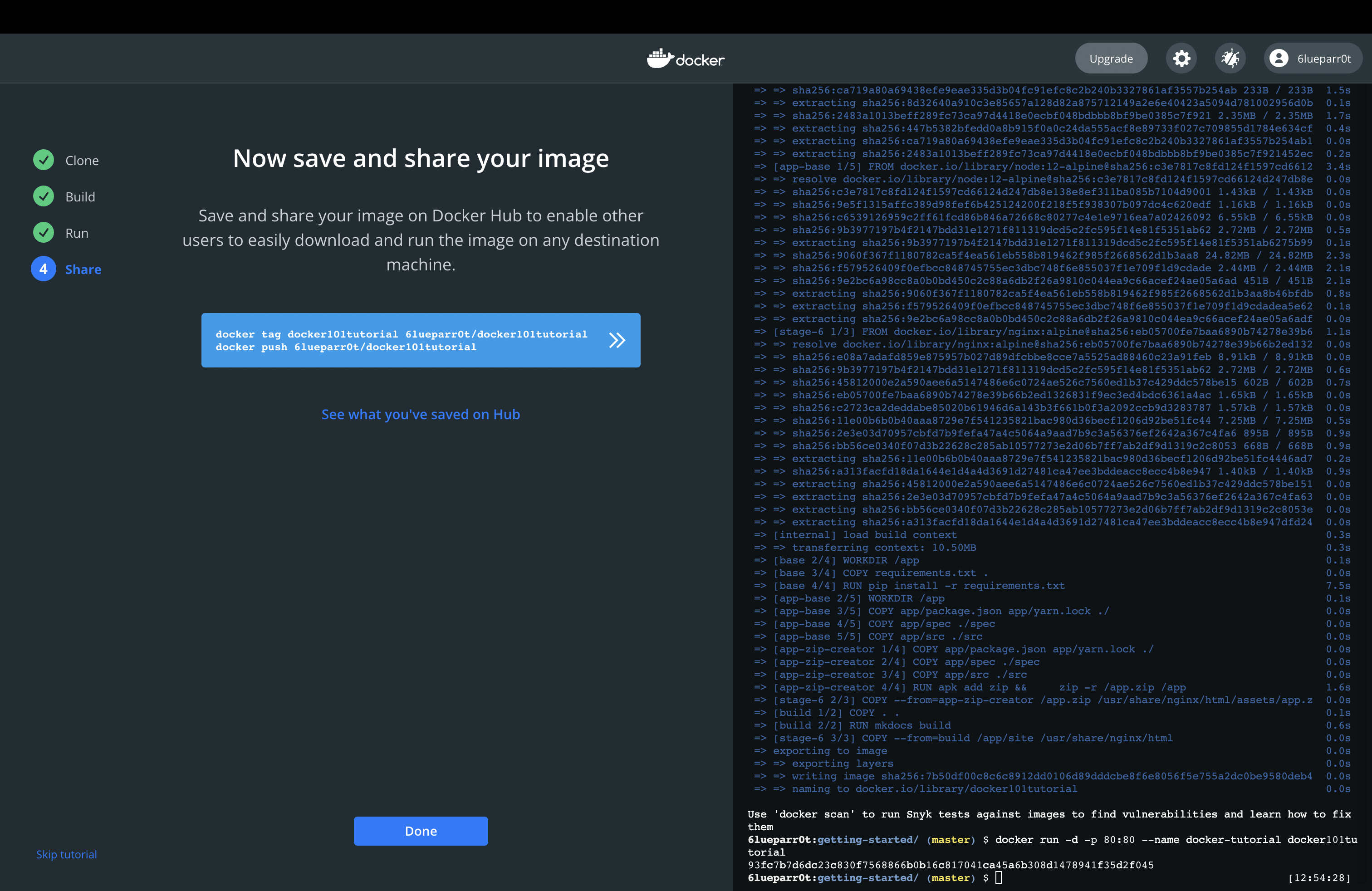Run command with double-chevron arrow icon

[x=617, y=340]
